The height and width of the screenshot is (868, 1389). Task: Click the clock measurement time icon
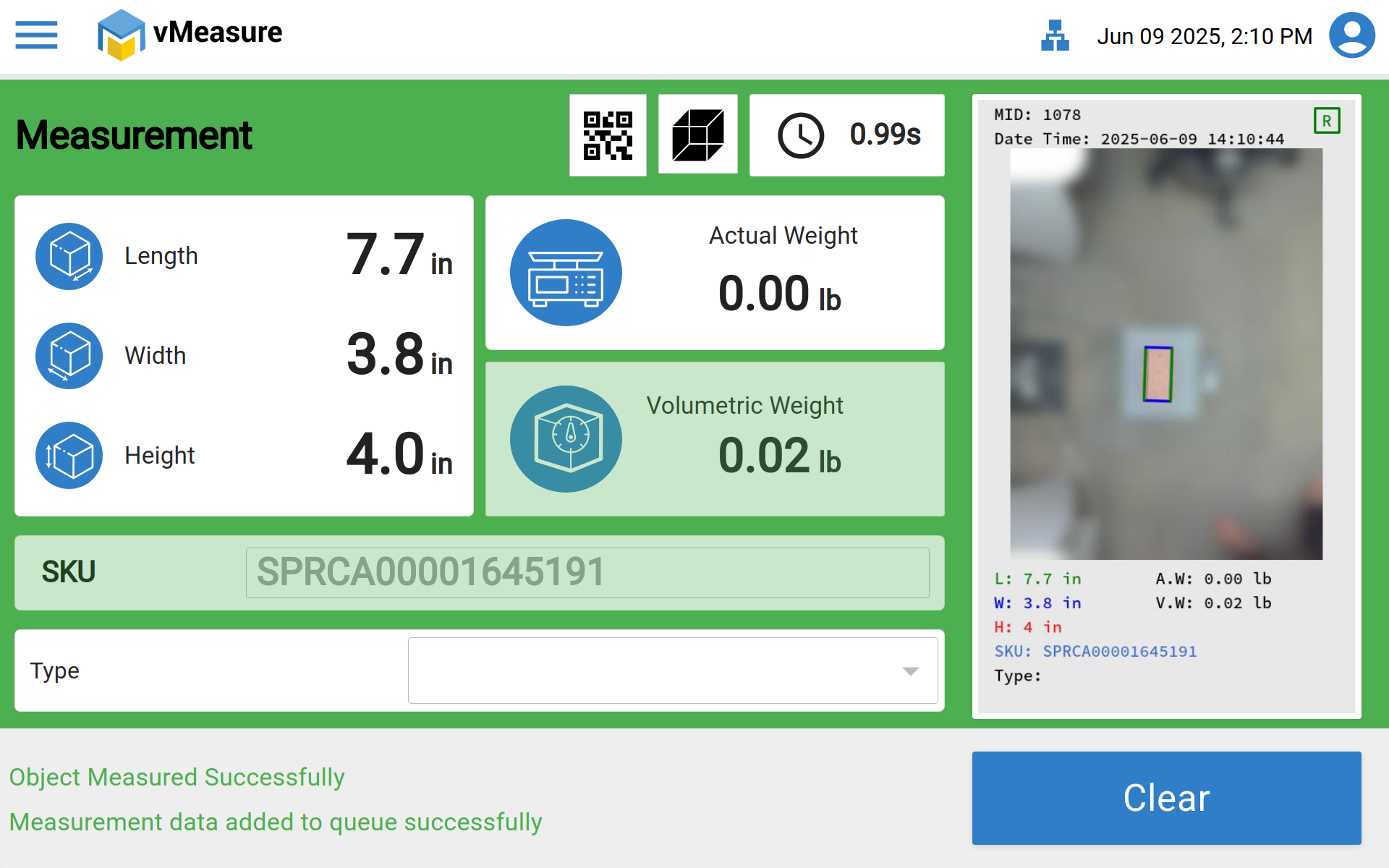pyautogui.click(x=800, y=135)
